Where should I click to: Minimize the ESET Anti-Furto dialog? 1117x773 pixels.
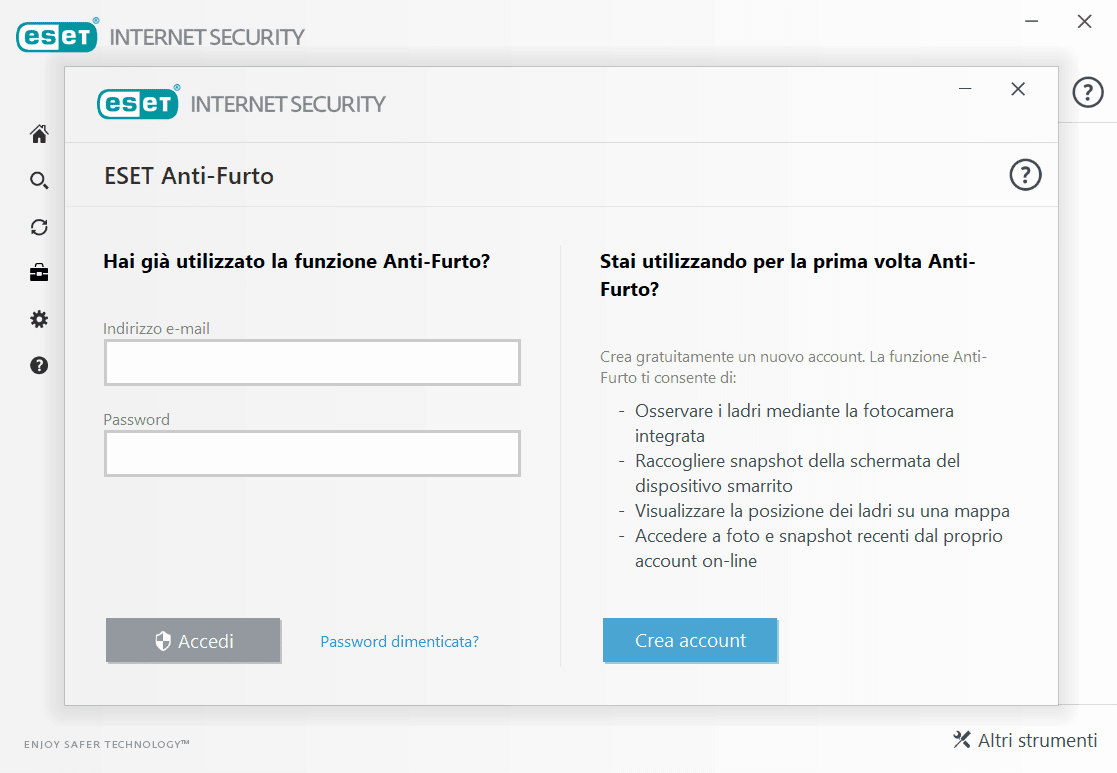(x=965, y=89)
